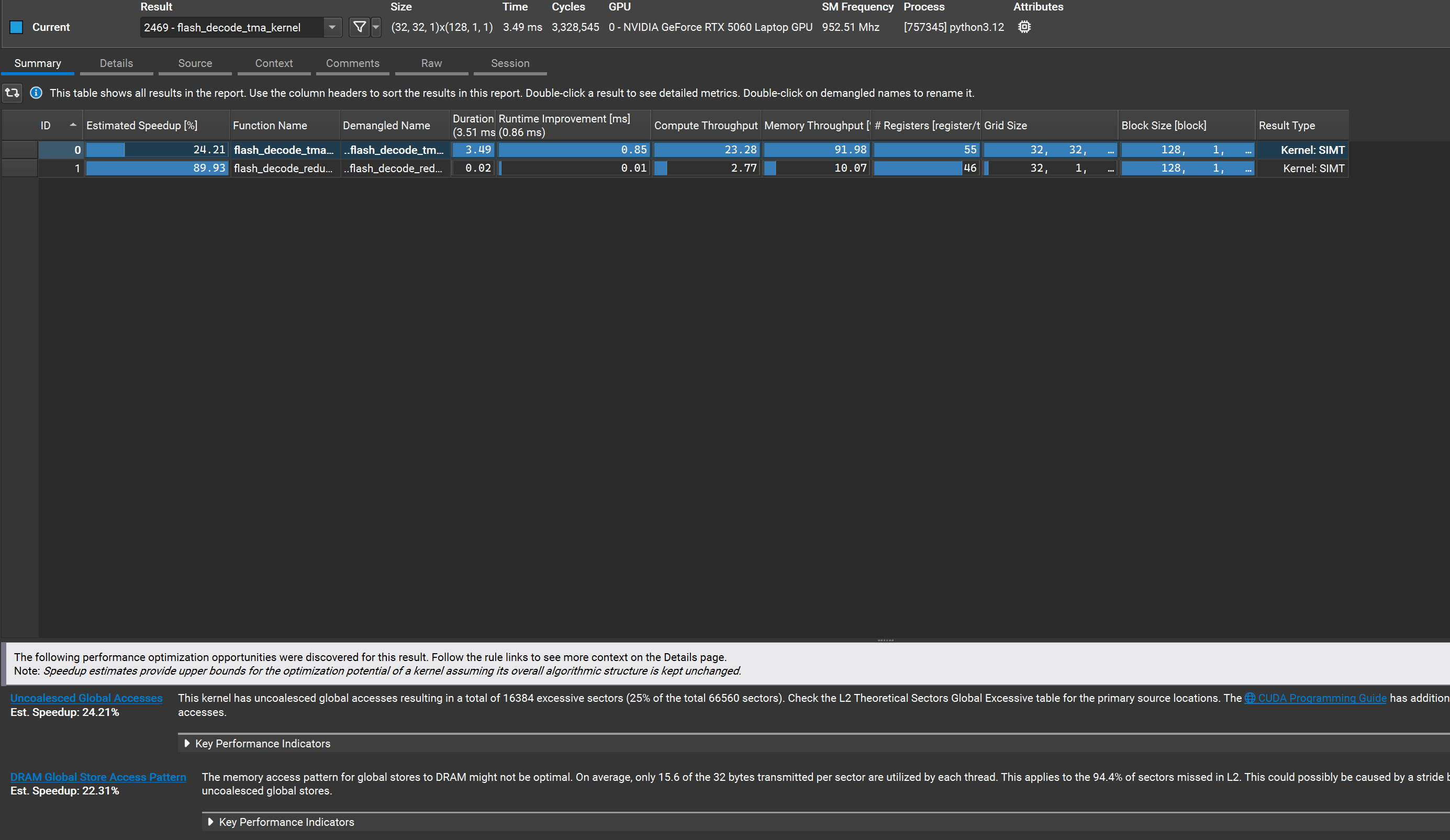Sort by Memory Throughput column header
The image size is (1450, 840).
(x=816, y=126)
